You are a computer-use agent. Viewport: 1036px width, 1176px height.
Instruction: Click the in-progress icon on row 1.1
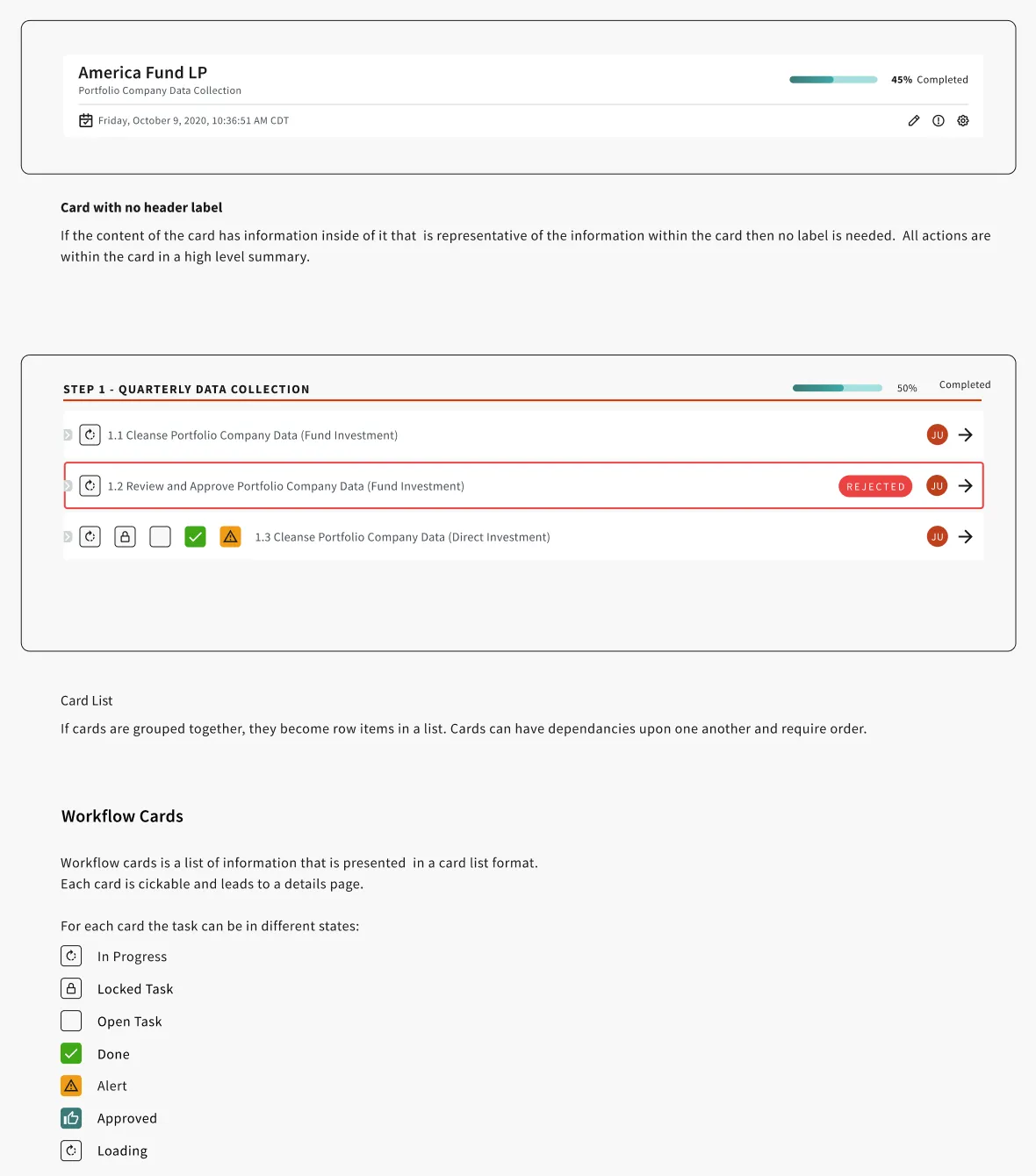[90, 435]
